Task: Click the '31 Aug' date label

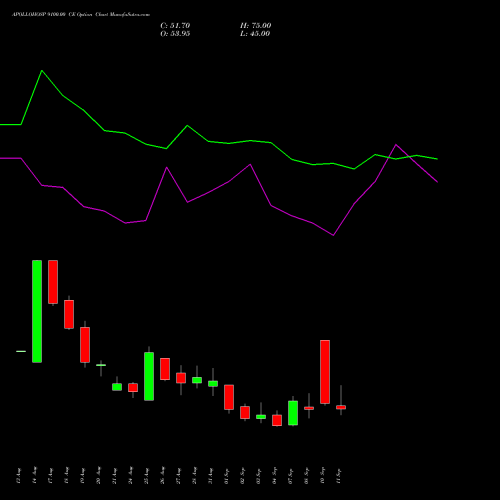Action: (x=211, y=475)
